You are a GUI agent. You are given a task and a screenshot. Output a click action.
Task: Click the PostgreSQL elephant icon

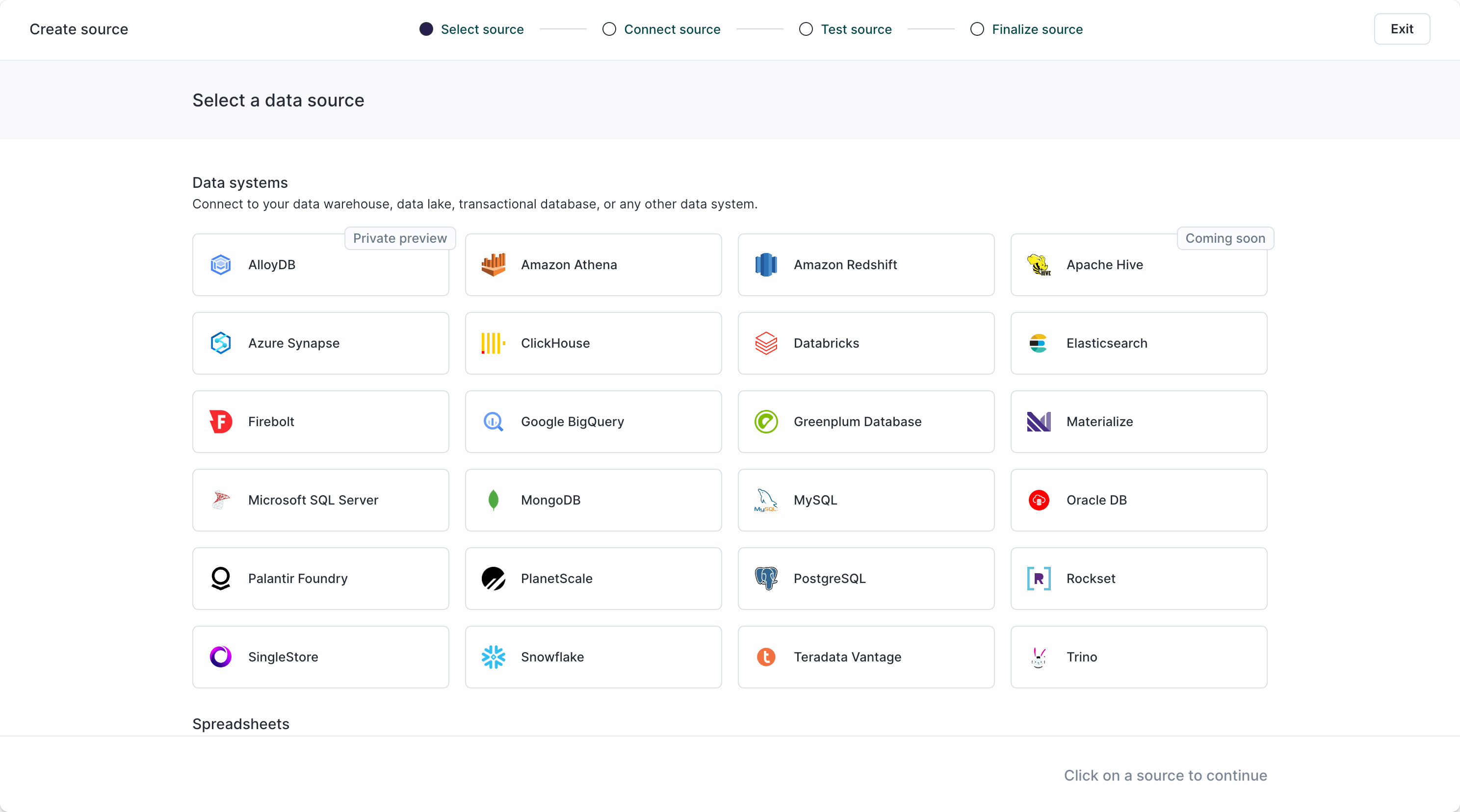tap(766, 578)
